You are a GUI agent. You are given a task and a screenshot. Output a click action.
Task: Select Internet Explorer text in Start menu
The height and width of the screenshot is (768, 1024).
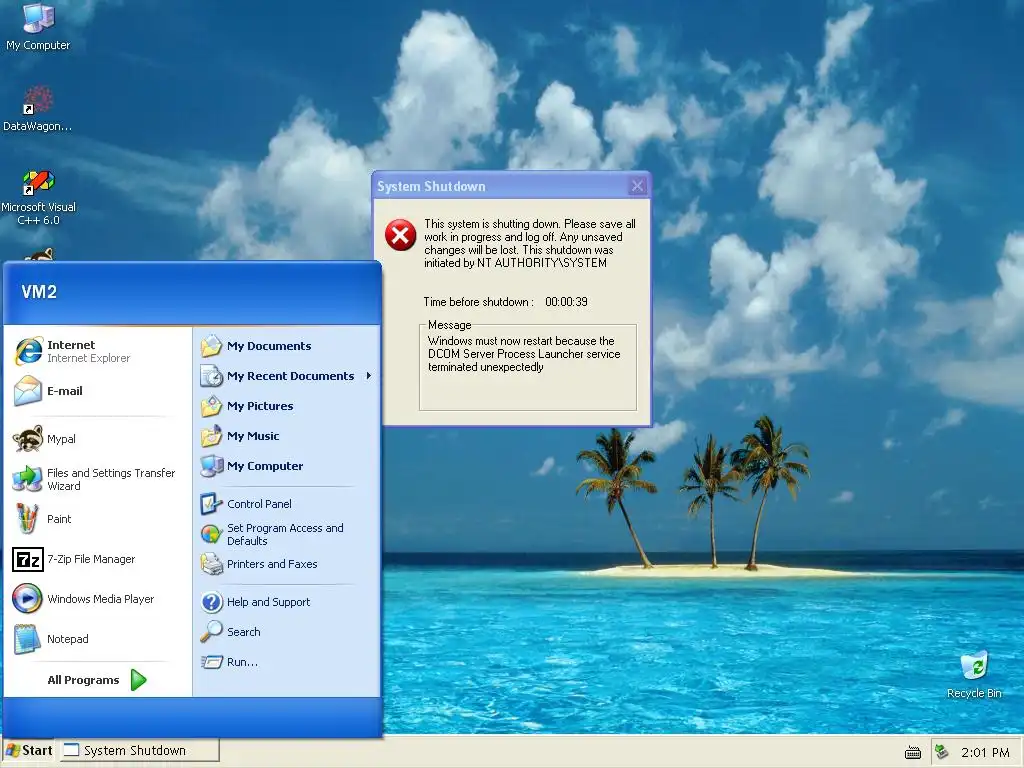88,358
